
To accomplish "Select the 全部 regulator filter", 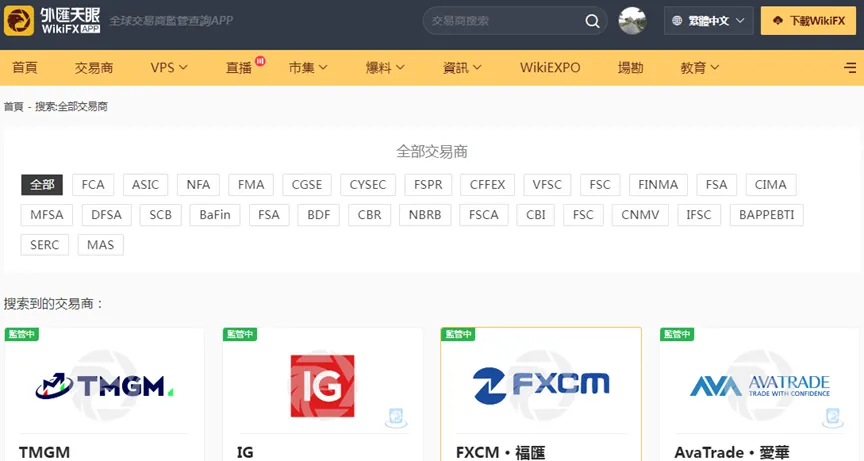I will pyautogui.click(x=42, y=185).
